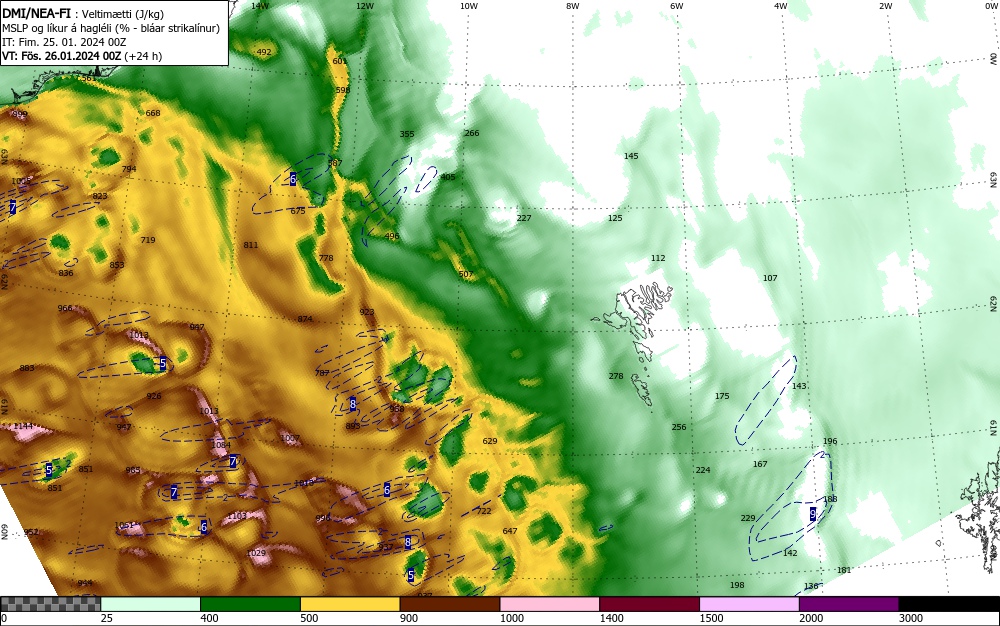Image resolution: width=1000 pixels, height=626 pixels.
Task: Click the maroon 1400–1500 legend swatch
Action: pyautogui.click(x=649, y=604)
